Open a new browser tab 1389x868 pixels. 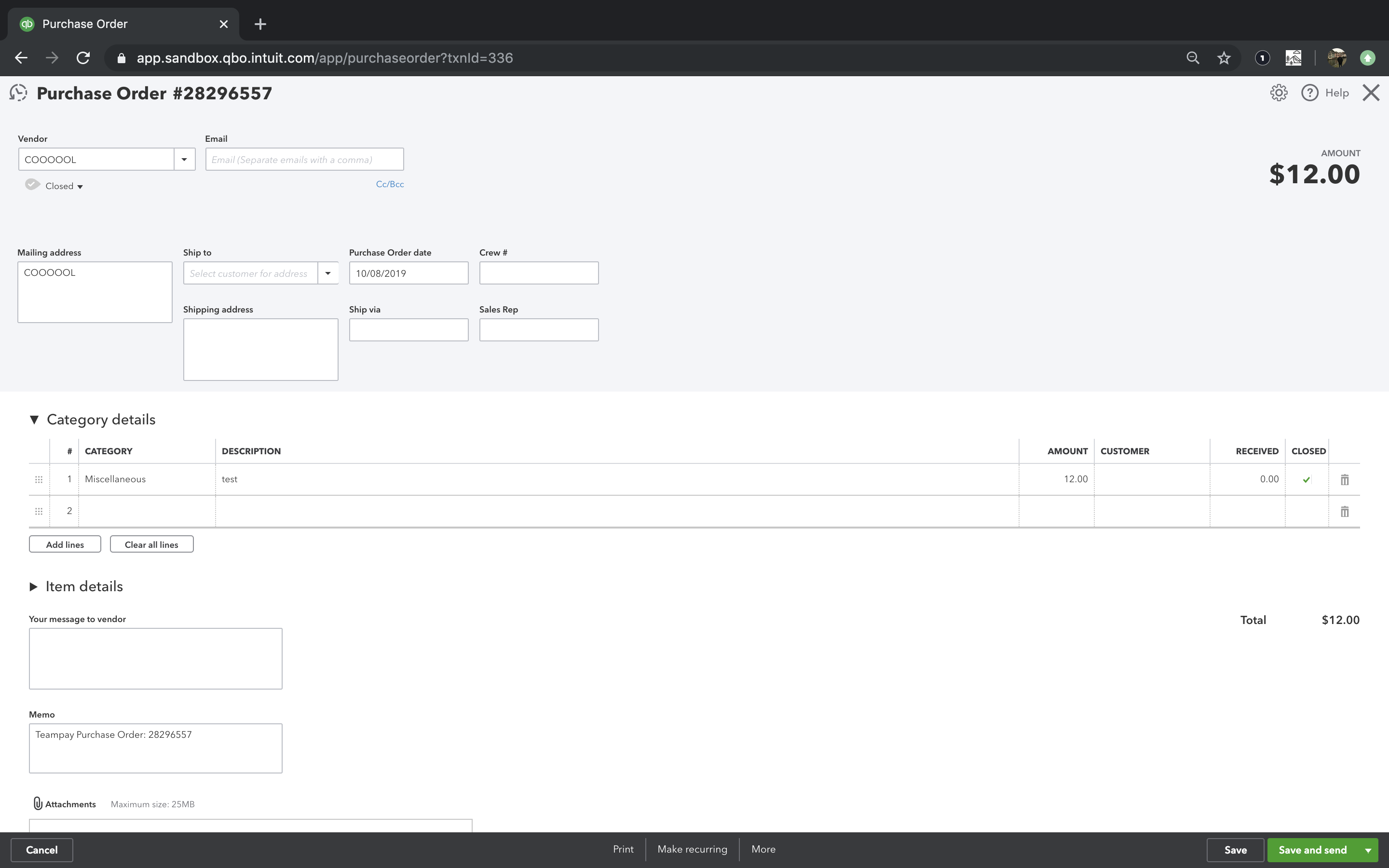click(260, 24)
